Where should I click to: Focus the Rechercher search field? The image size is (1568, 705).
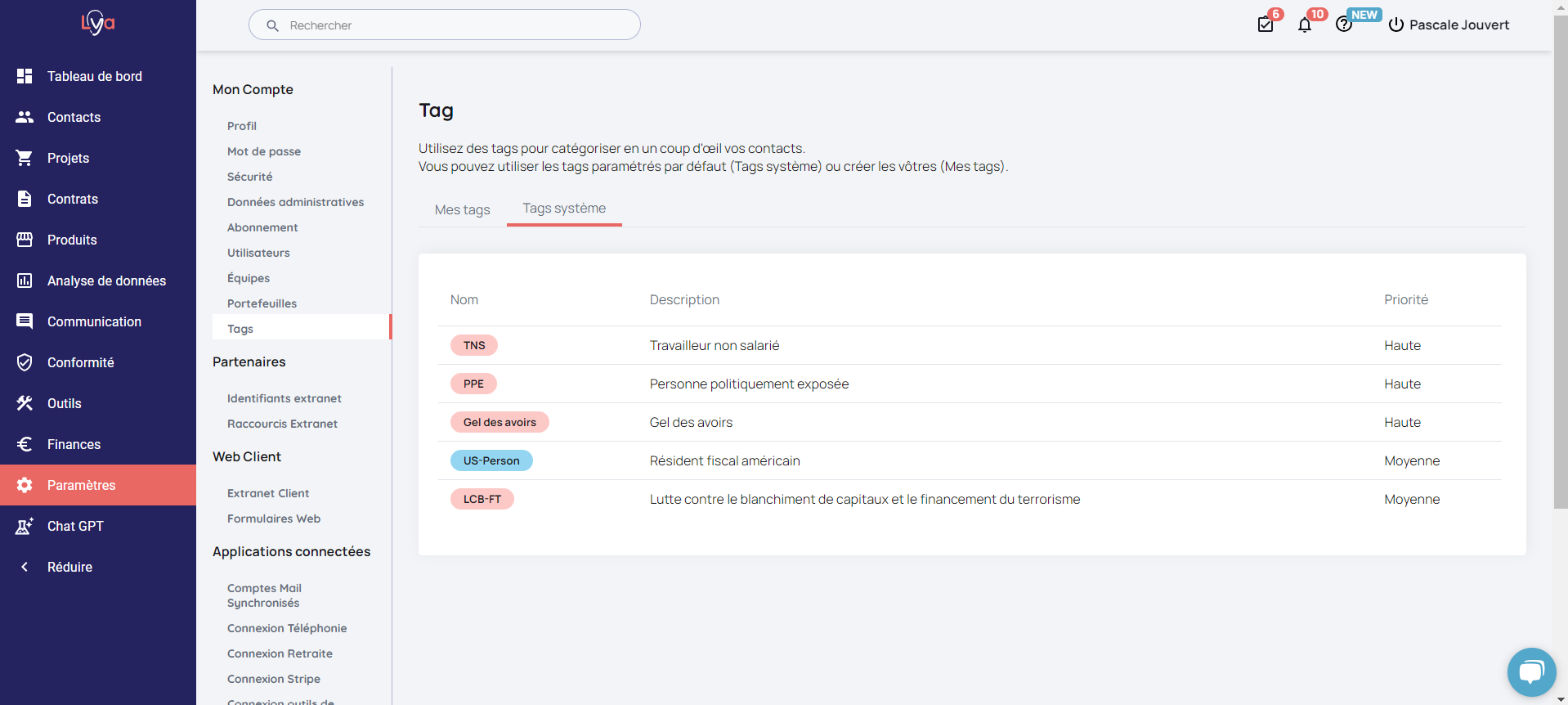pyautogui.click(x=445, y=25)
